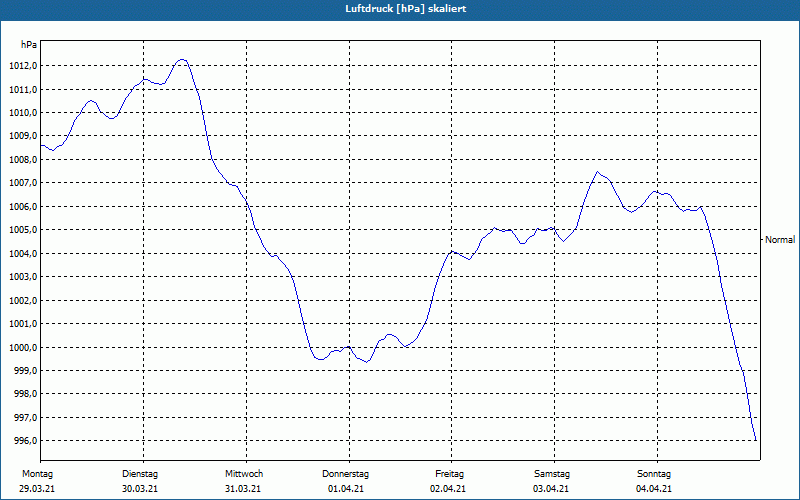Click the 1000,0 axis value
The height and width of the screenshot is (500, 800).
tap(23, 347)
